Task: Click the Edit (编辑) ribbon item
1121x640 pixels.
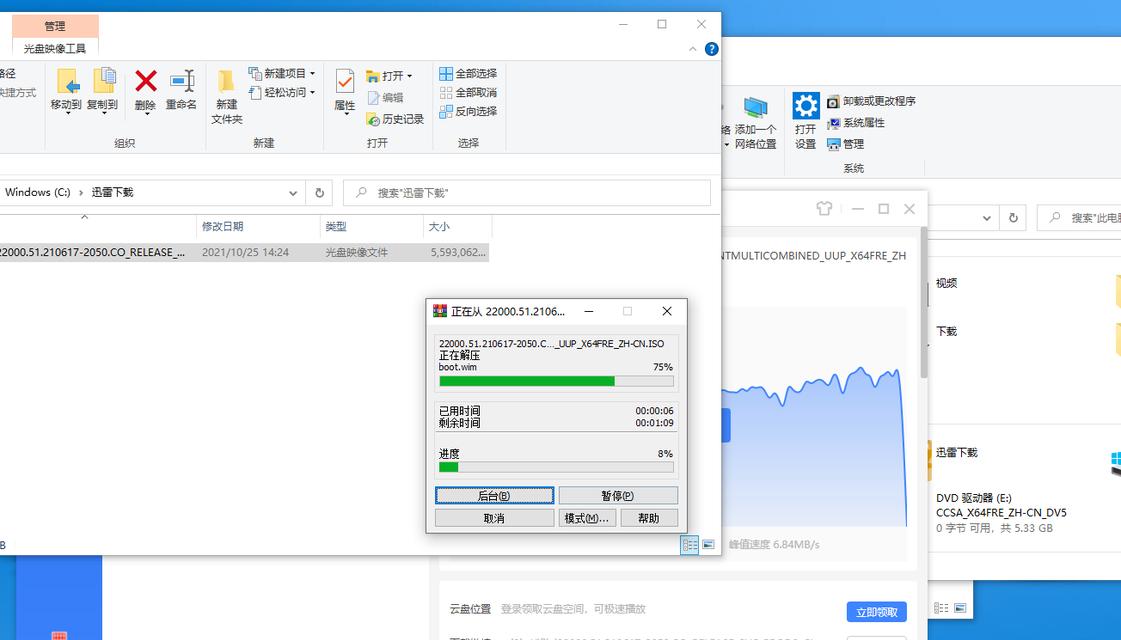Action: coord(385,97)
